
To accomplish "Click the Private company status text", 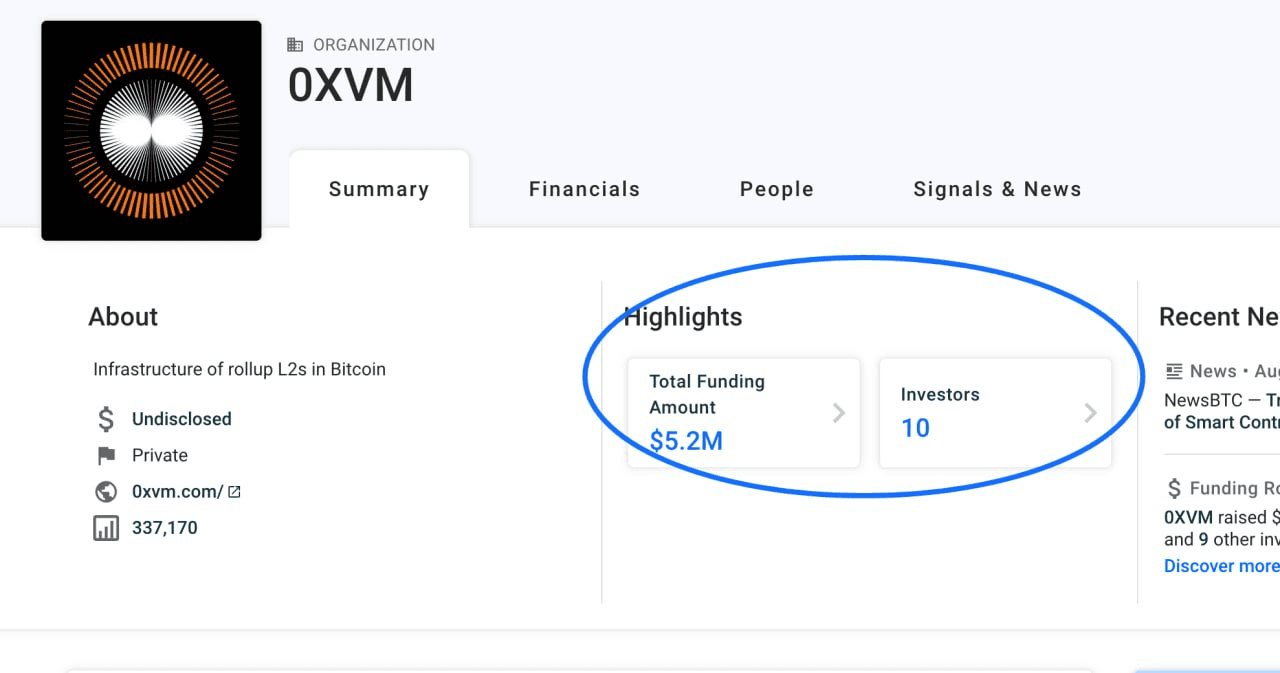I will tap(160, 456).
